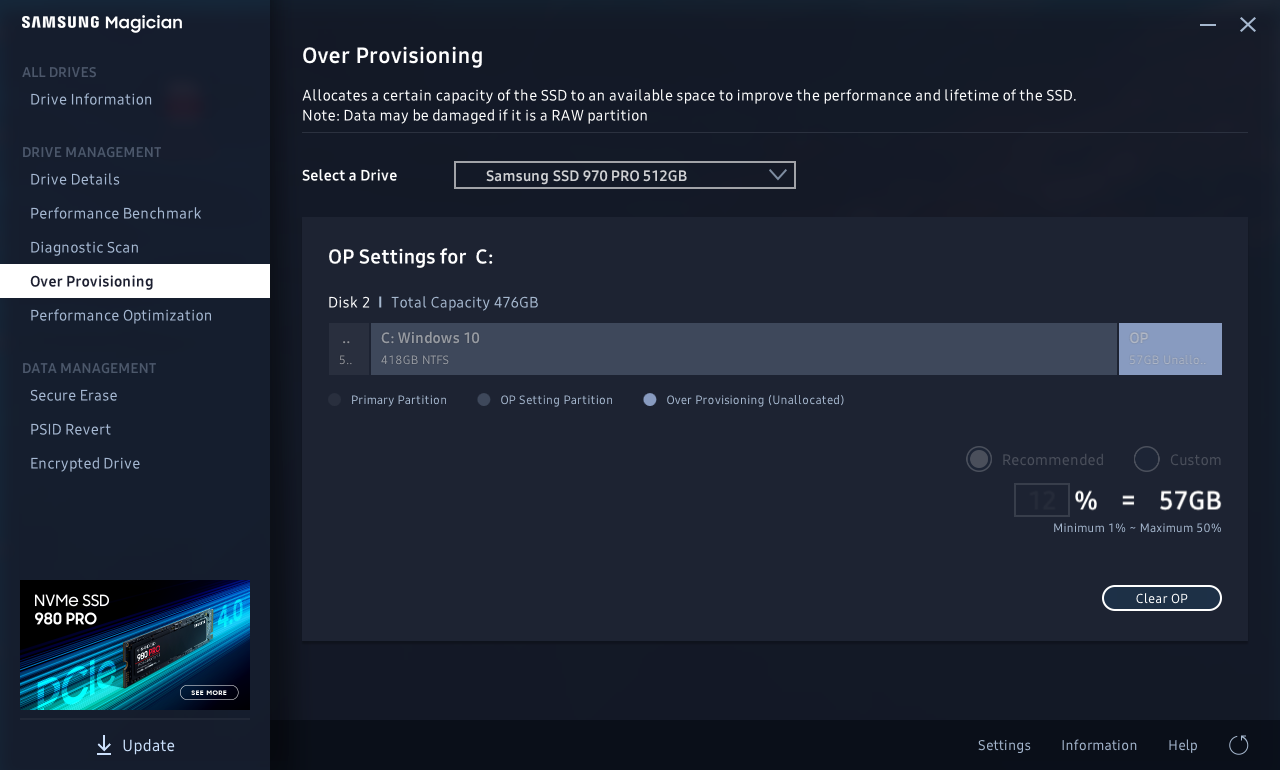Click the OP percentage input field
This screenshot has width=1280, height=770.
(1042, 500)
